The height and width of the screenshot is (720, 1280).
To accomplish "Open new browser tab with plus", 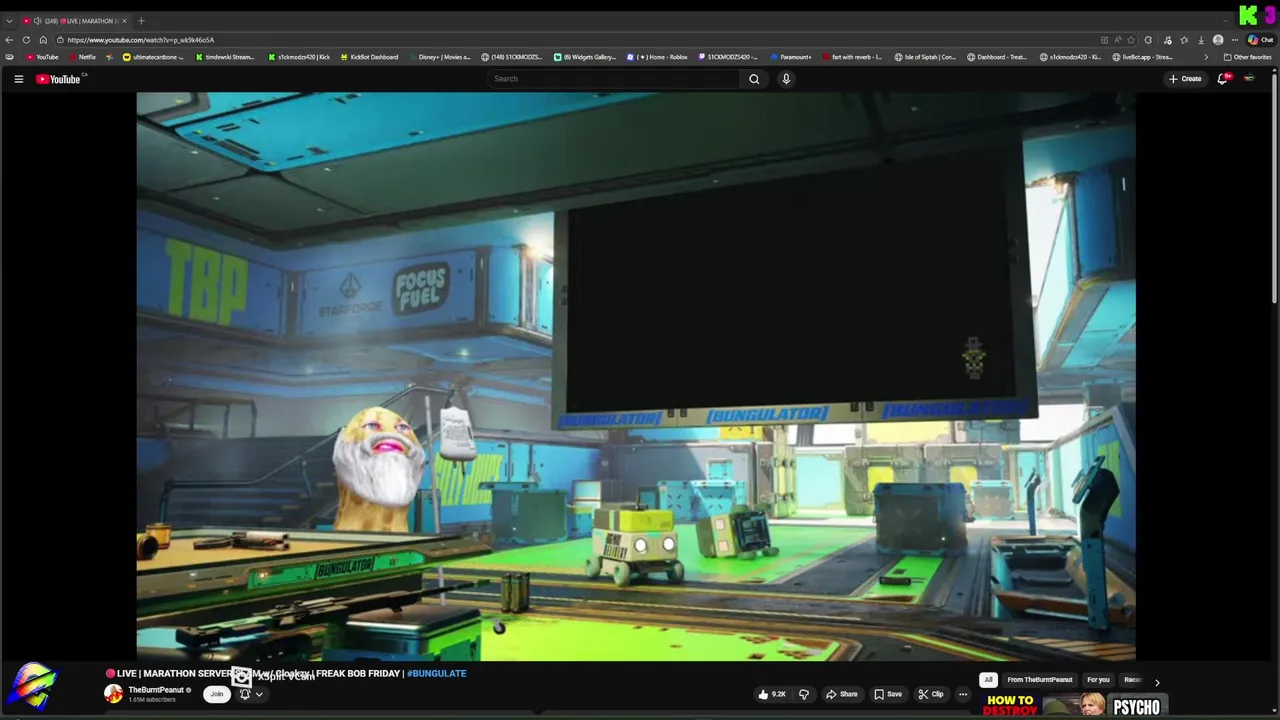I will click(x=141, y=21).
